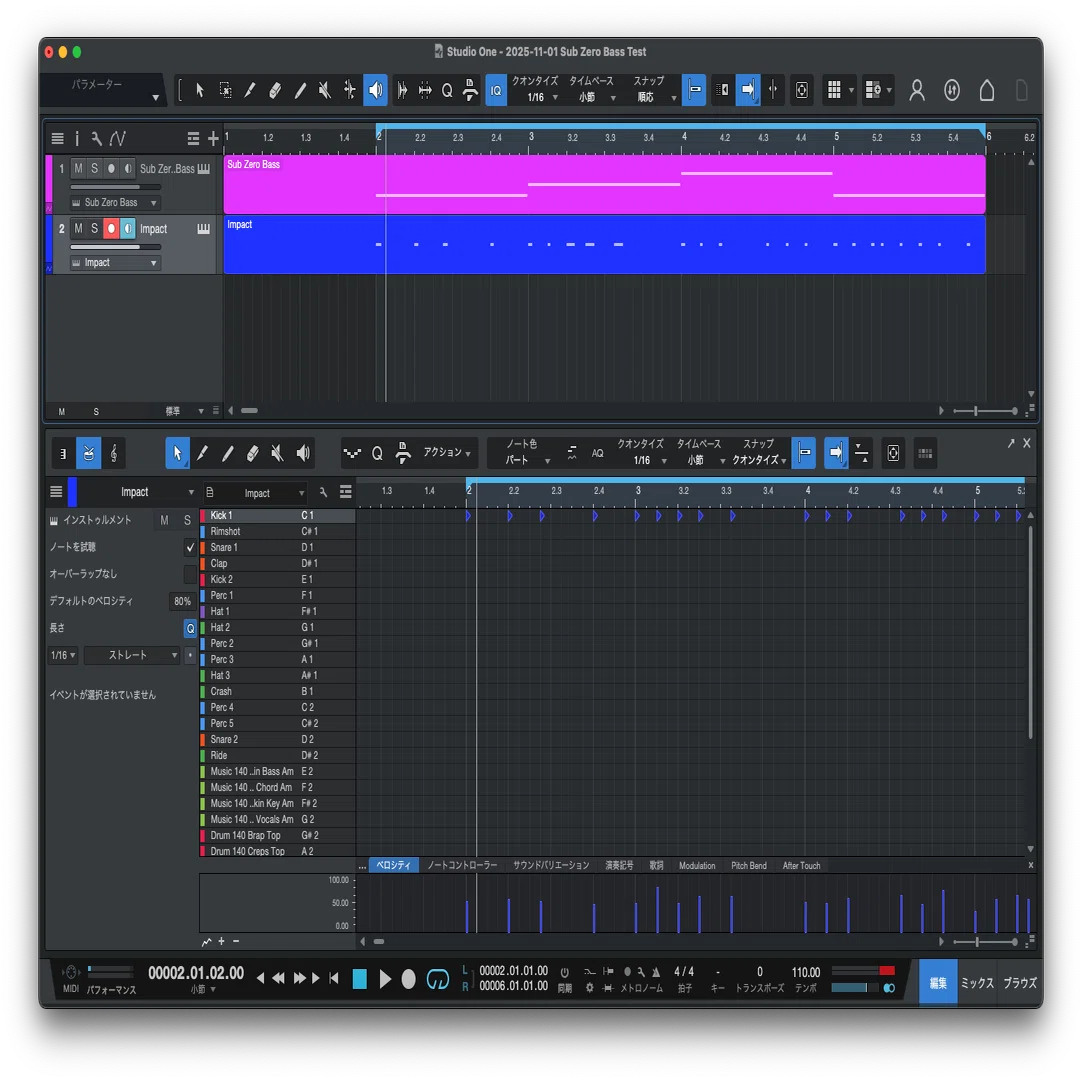Open the parameter dropdown at top left
The height and width of the screenshot is (1082, 1082).
[x=104, y=90]
